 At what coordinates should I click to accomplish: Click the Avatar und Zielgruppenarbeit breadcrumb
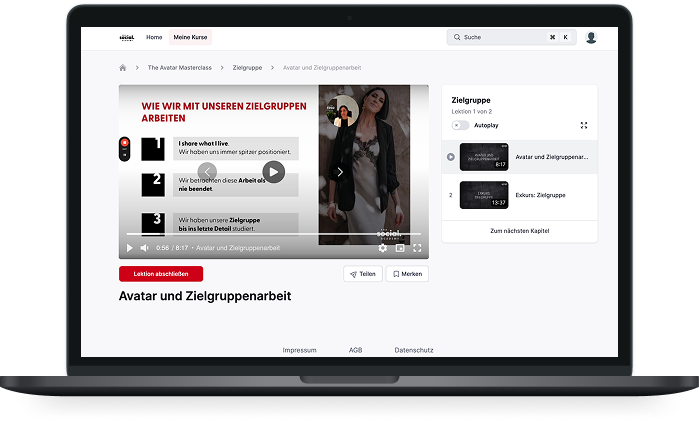coord(322,68)
